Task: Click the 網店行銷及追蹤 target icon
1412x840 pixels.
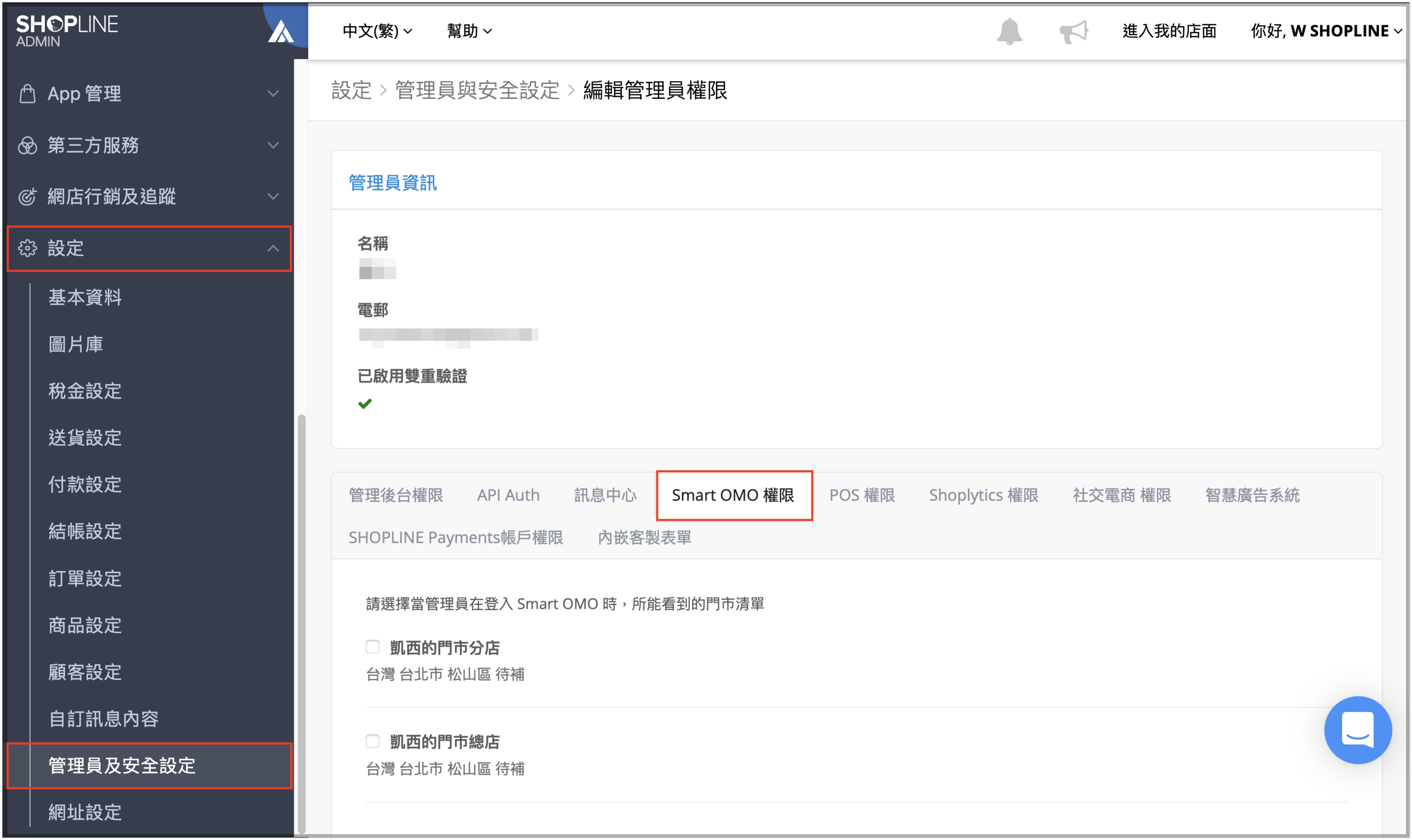Action: click(27, 196)
